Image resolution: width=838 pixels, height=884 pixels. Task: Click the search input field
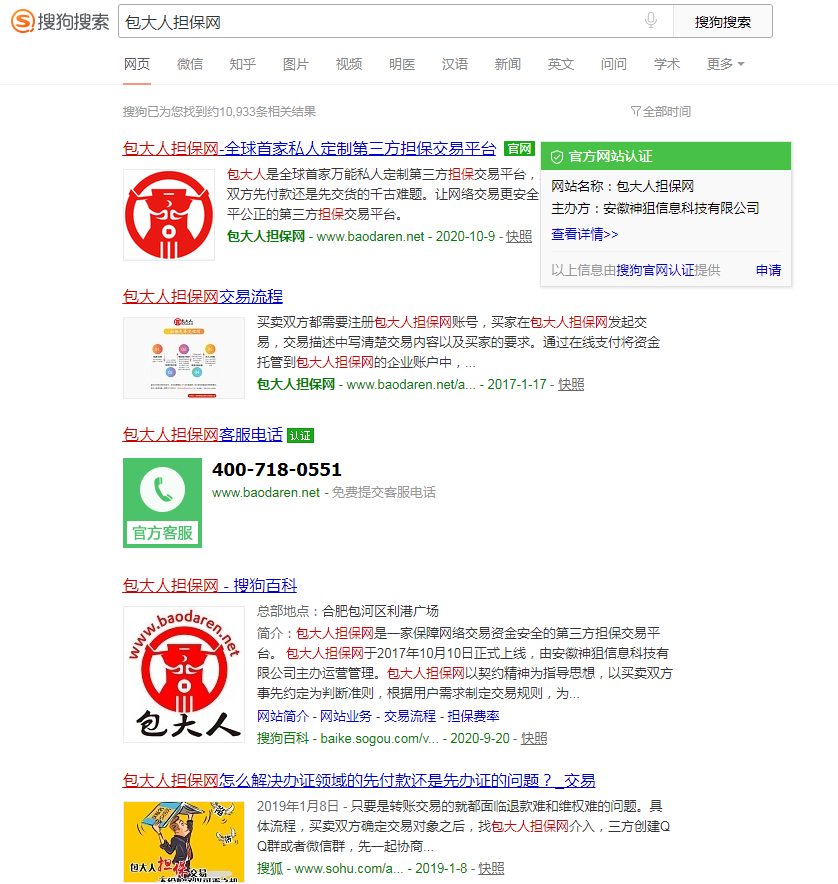(x=380, y=21)
